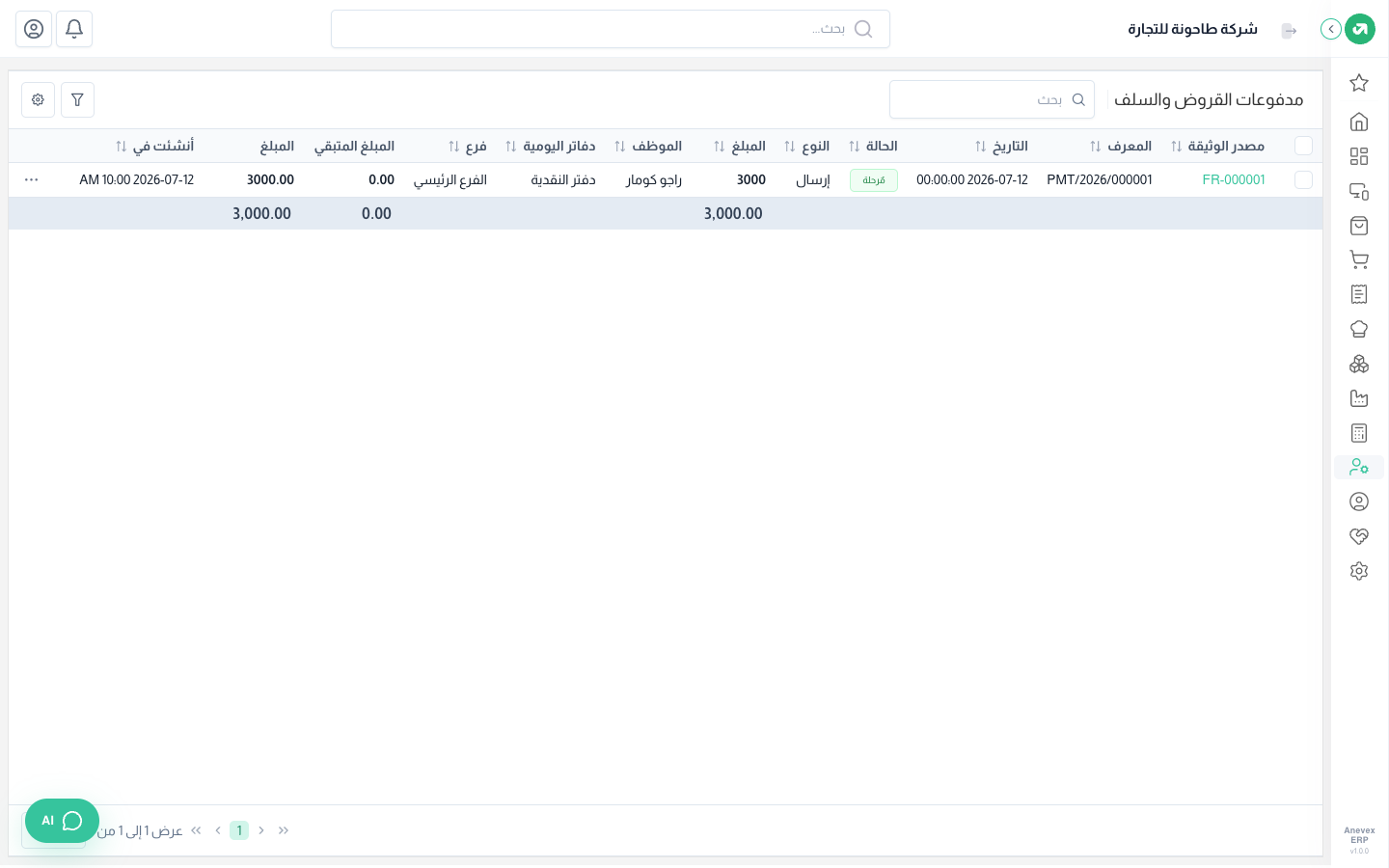Open the green AI chat button
The width and height of the screenshot is (1389, 868).
pyautogui.click(x=62, y=821)
